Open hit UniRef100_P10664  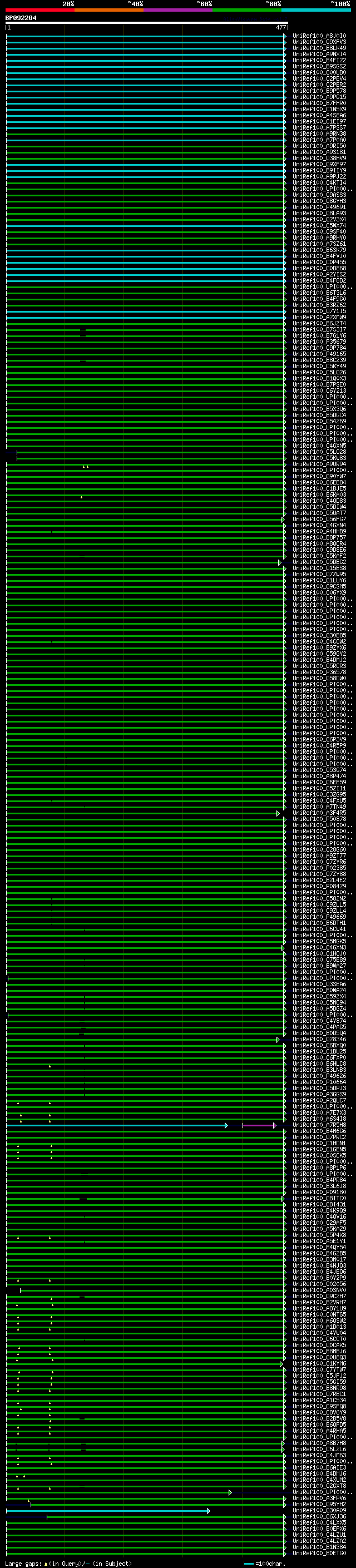(x=319, y=1082)
